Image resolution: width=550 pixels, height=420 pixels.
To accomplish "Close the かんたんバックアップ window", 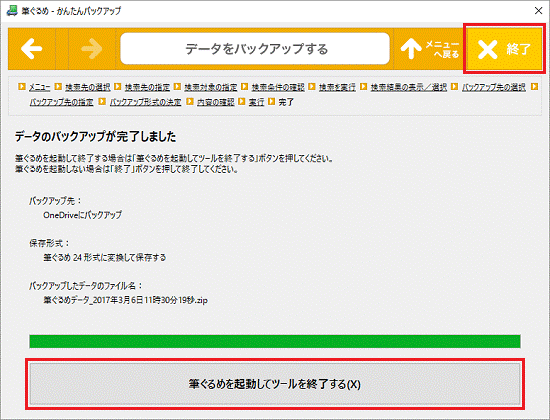I will [x=538, y=11].
